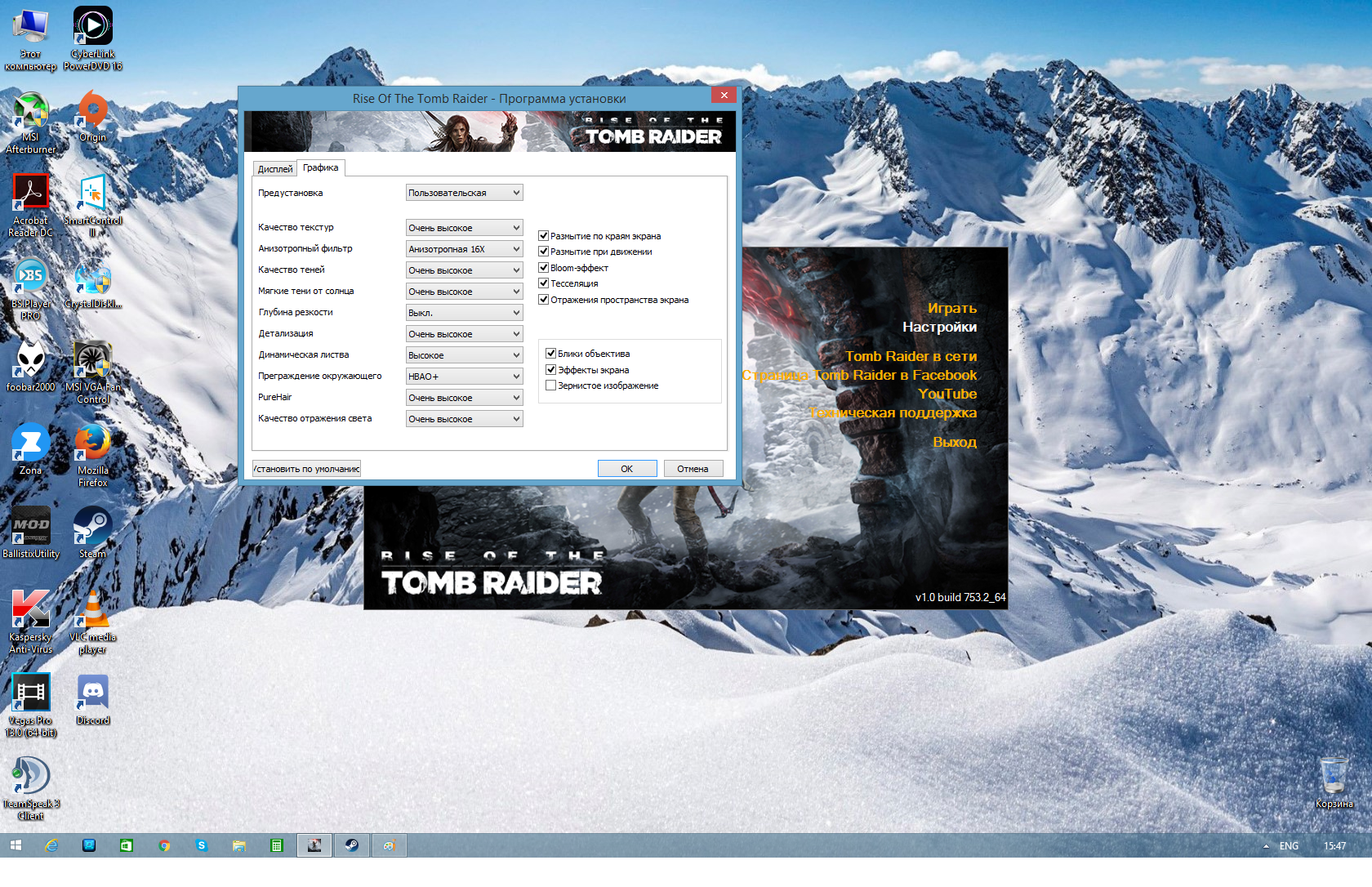This screenshot has width=1372, height=887.
Task: Select the Графика tab
Action: click(320, 167)
